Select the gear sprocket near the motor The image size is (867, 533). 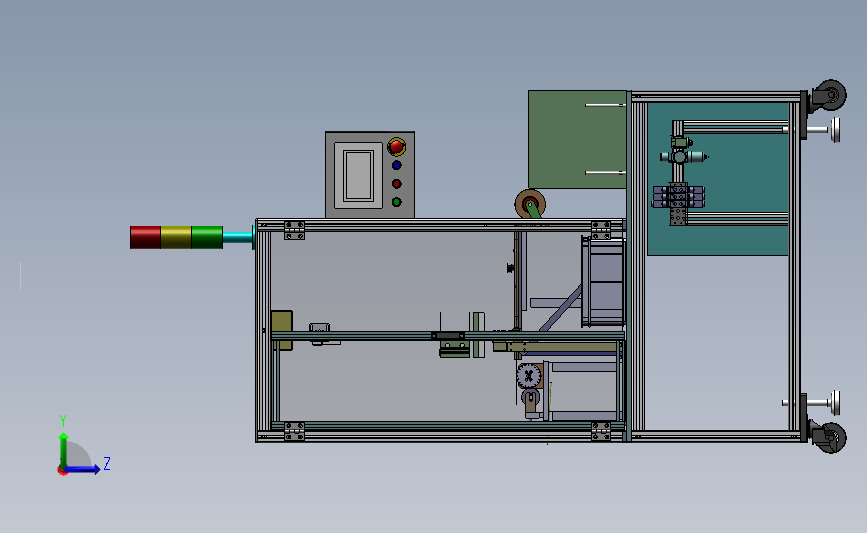529,377
